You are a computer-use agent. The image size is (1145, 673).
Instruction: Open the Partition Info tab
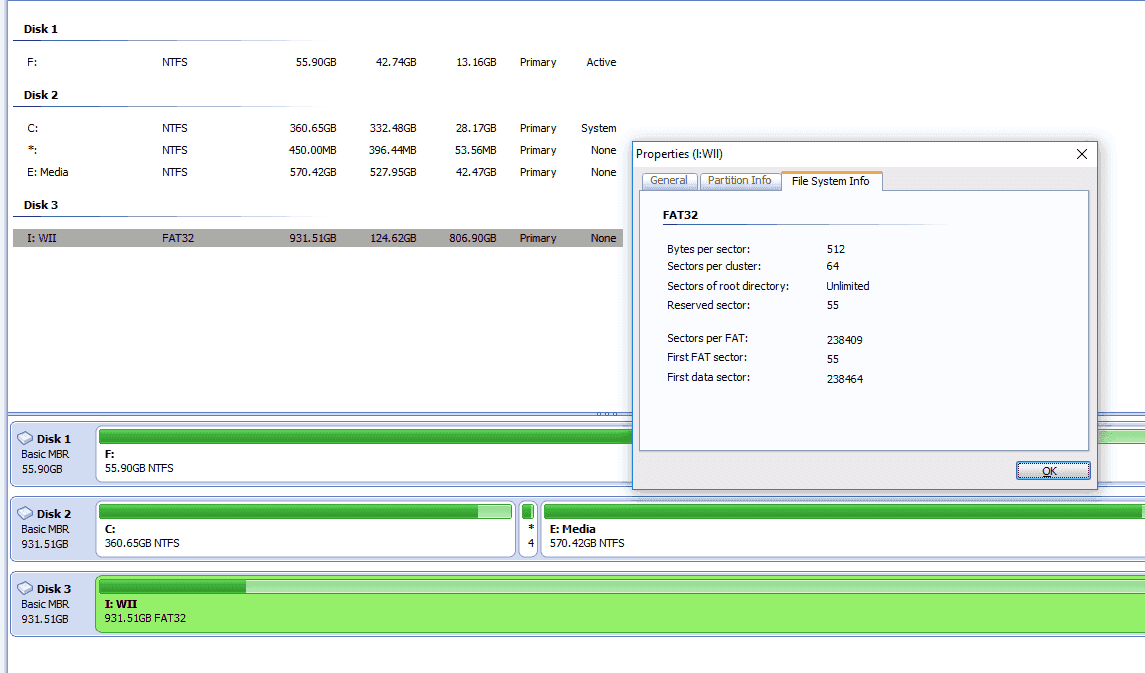point(739,180)
